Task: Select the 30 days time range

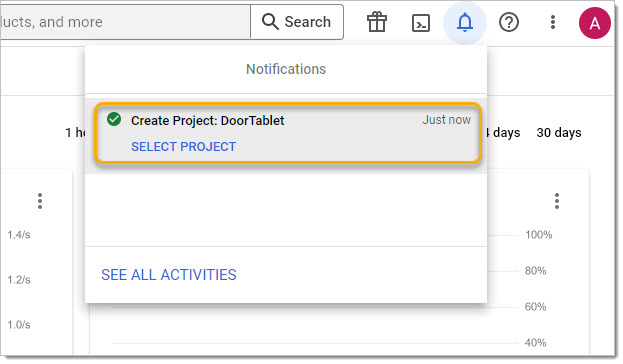Action: click(x=559, y=133)
